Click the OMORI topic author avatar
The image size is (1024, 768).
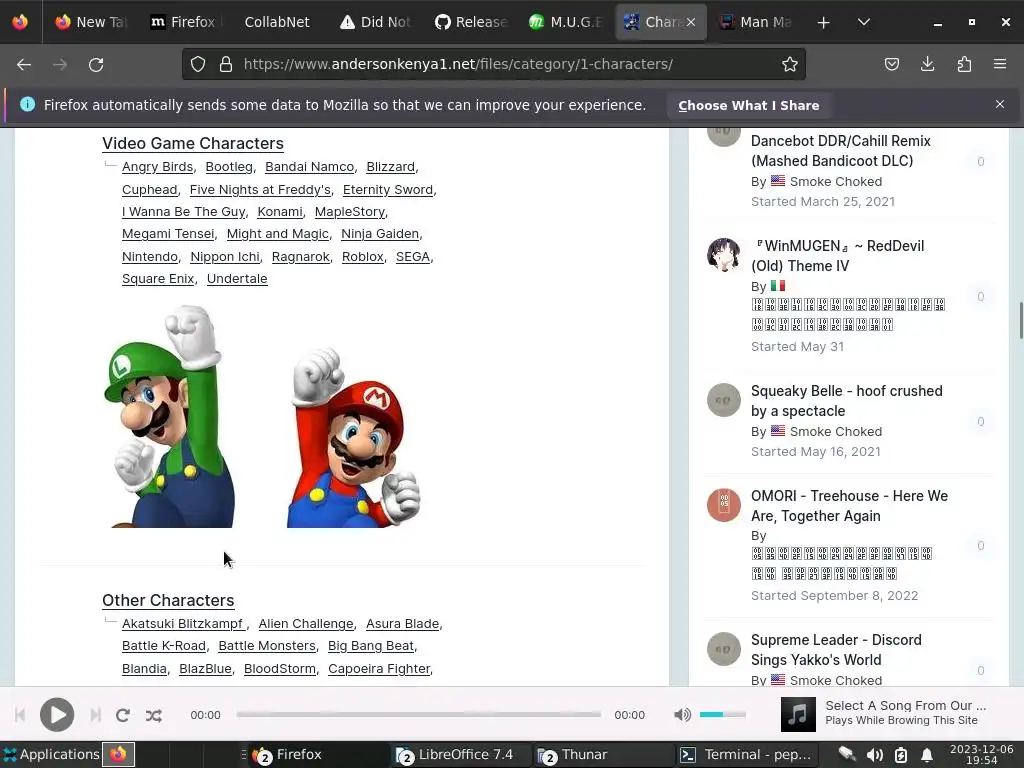(724, 505)
